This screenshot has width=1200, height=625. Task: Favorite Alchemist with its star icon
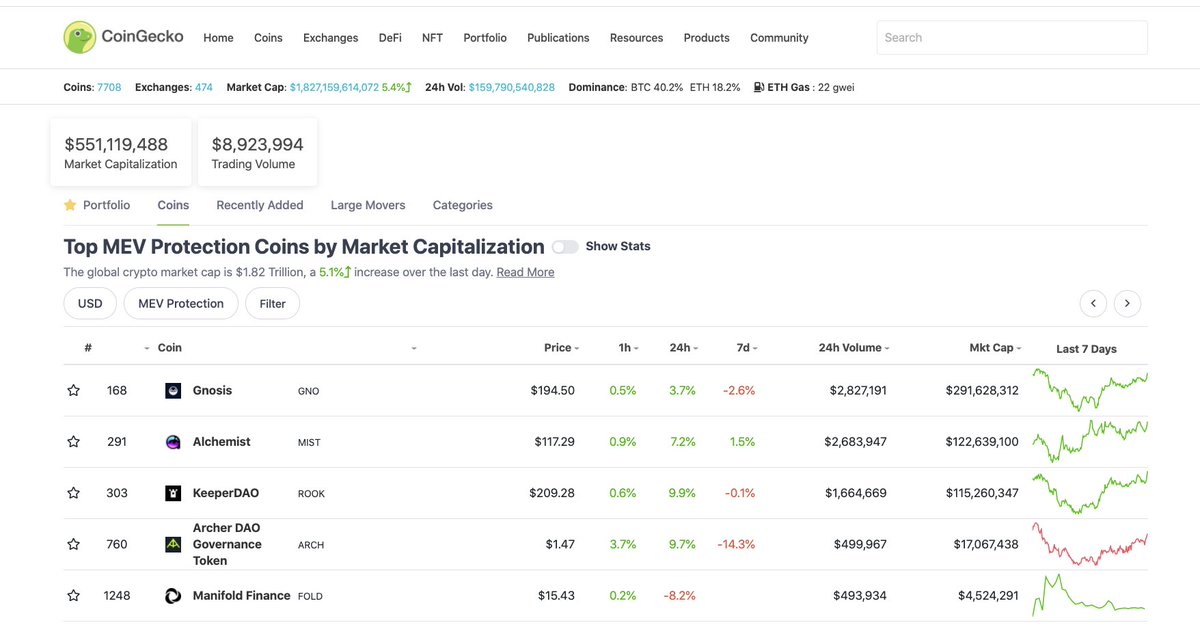pyautogui.click(x=73, y=442)
